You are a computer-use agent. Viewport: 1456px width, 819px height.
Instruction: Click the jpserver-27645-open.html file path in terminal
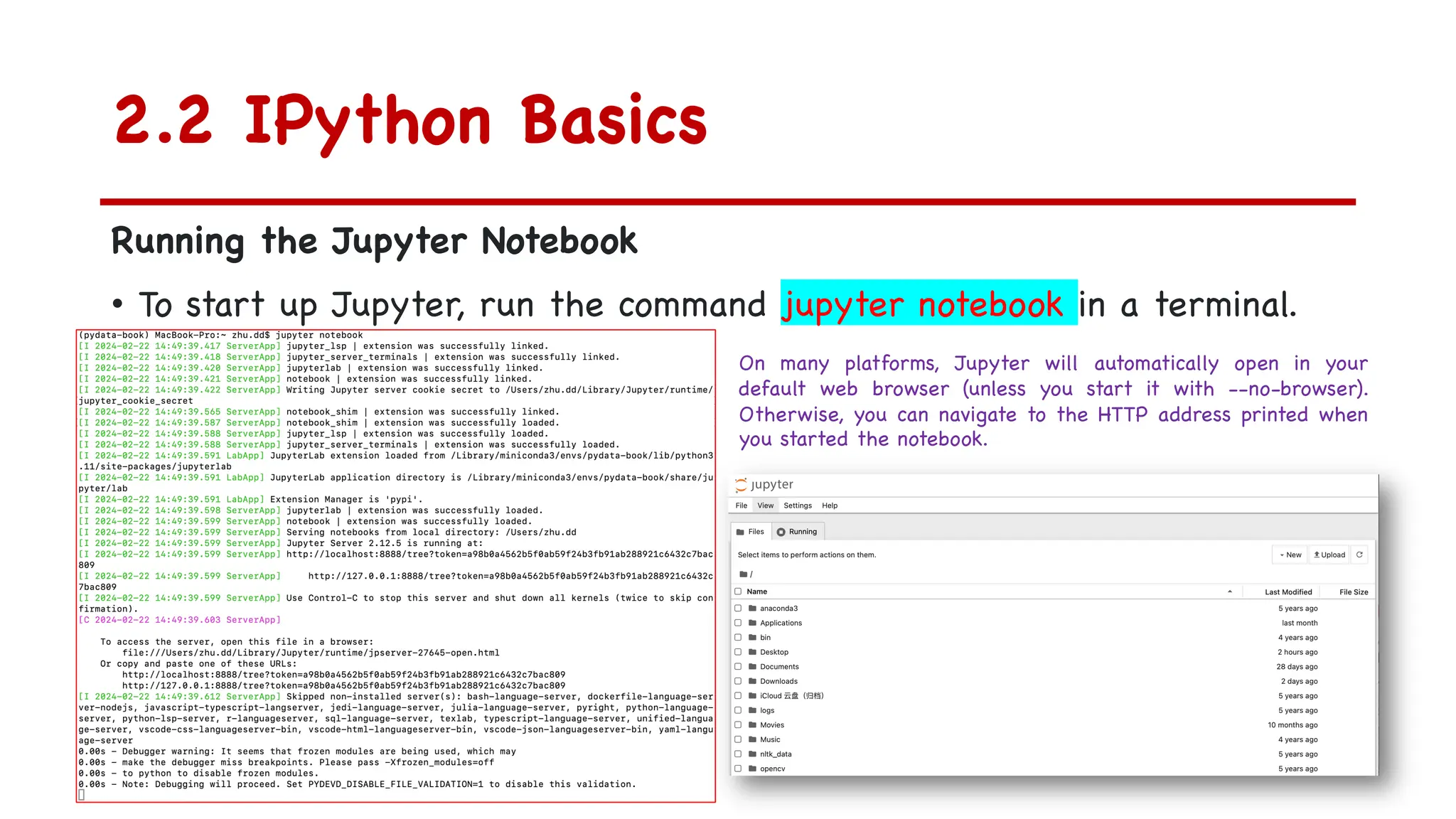click(311, 653)
